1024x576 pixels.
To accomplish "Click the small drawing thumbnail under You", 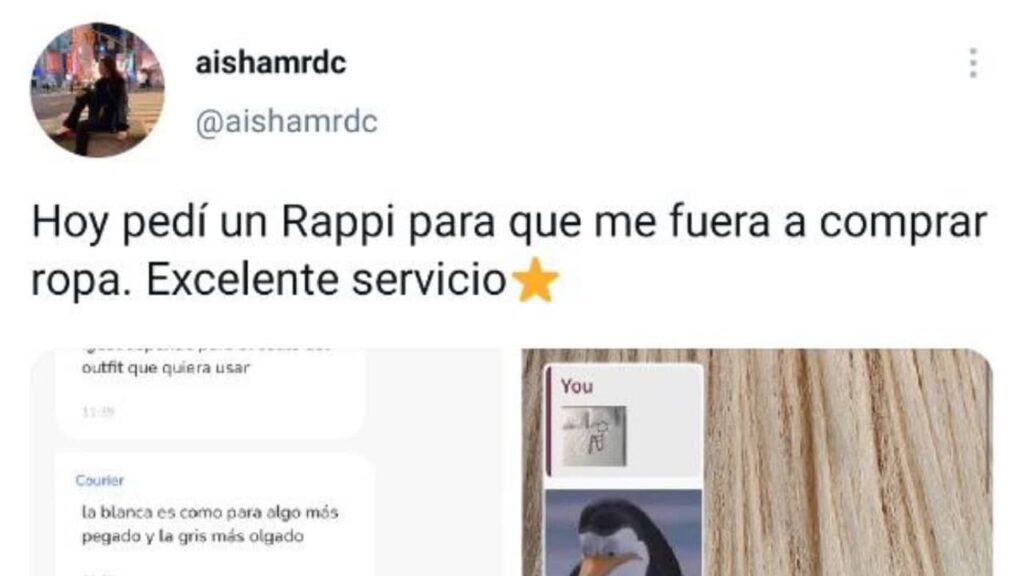I will [594, 436].
